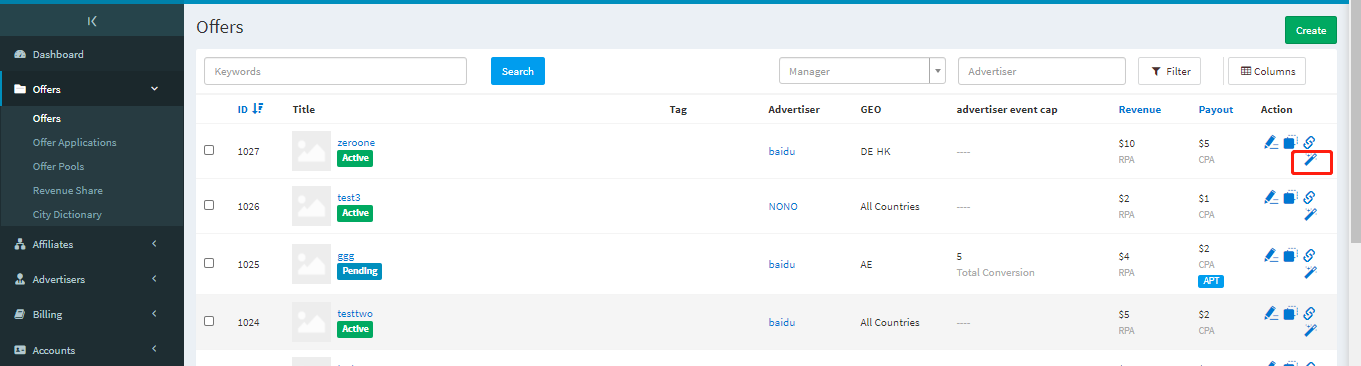Image resolution: width=1361 pixels, height=366 pixels.
Task: Click the ID column sort icon
Action: (258, 109)
